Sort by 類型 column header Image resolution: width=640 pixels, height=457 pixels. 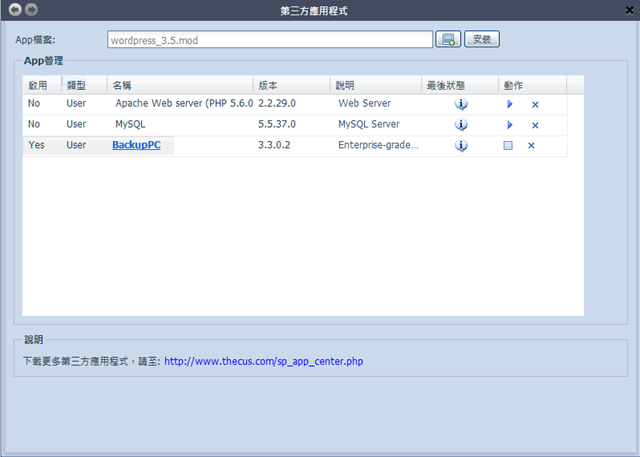(84, 85)
